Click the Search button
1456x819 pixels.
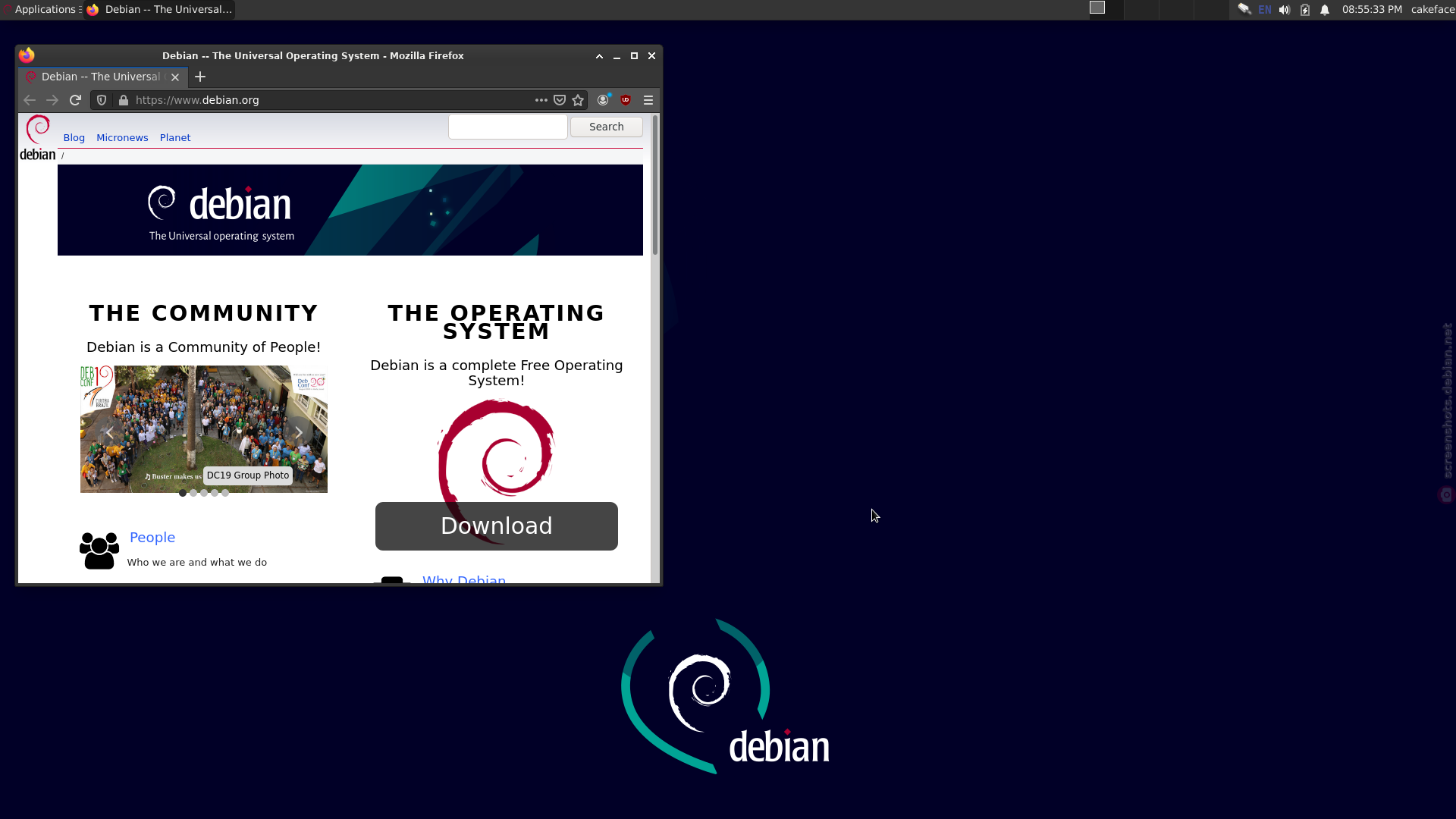click(x=607, y=127)
